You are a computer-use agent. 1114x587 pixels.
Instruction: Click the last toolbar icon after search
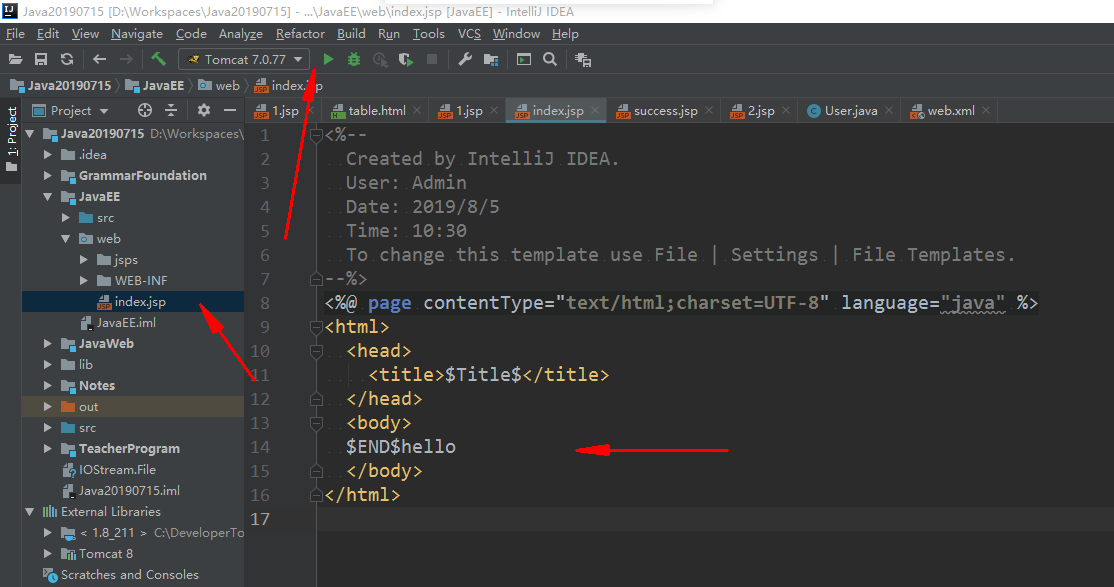click(x=583, y=60)
